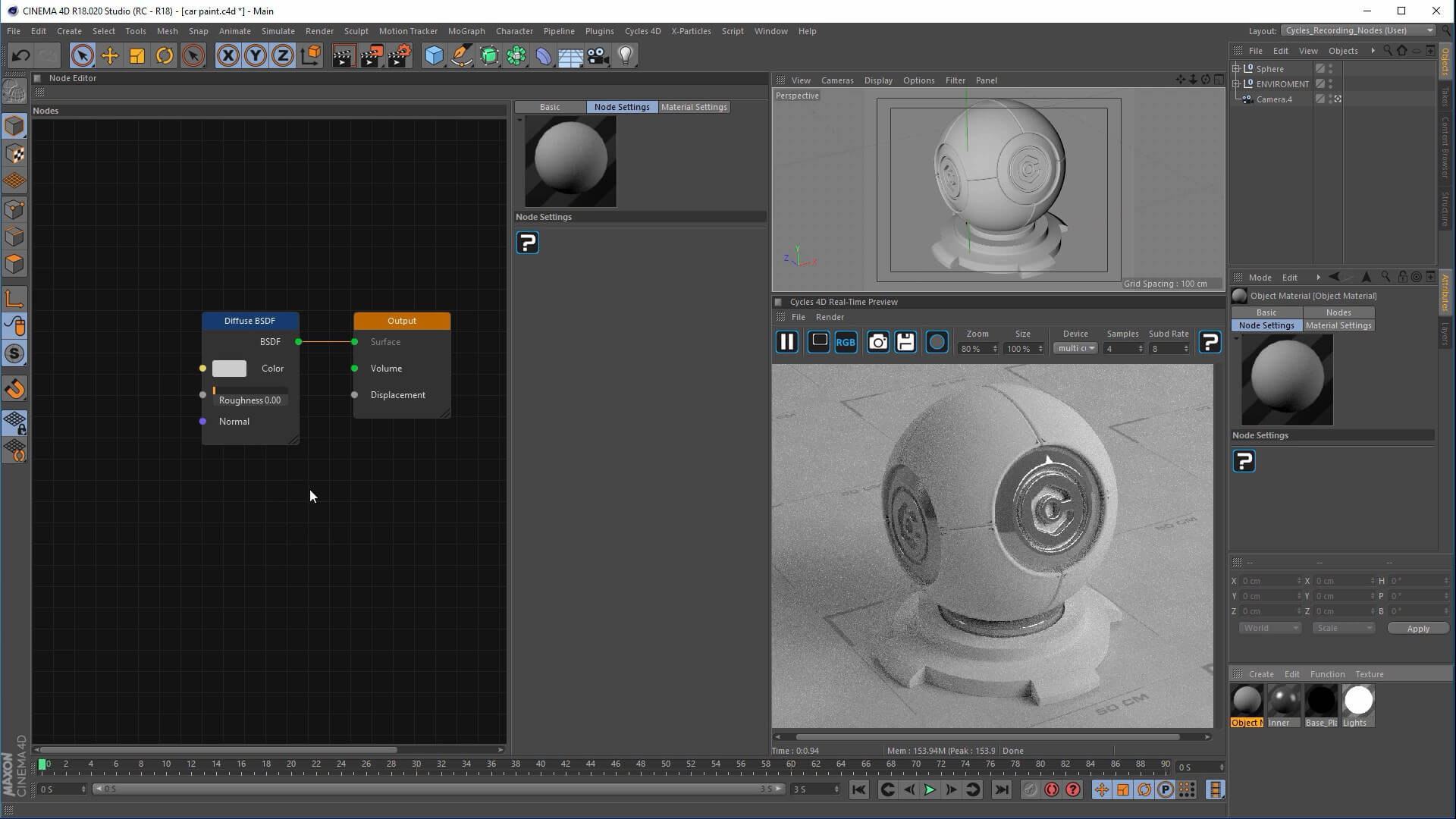Toggle Z axis lock

[283, 55]
